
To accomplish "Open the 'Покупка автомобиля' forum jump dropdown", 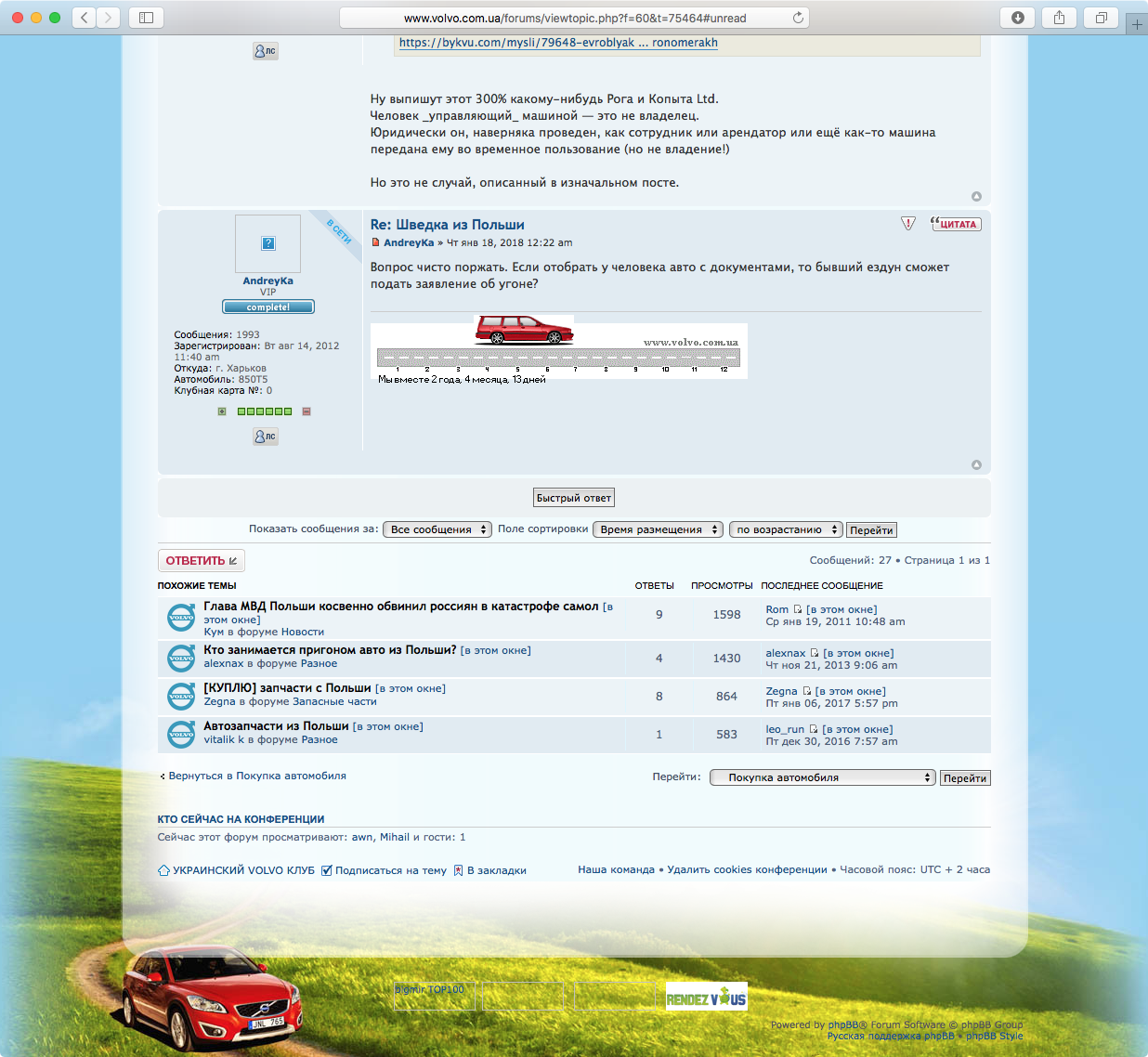I will 822,777.
